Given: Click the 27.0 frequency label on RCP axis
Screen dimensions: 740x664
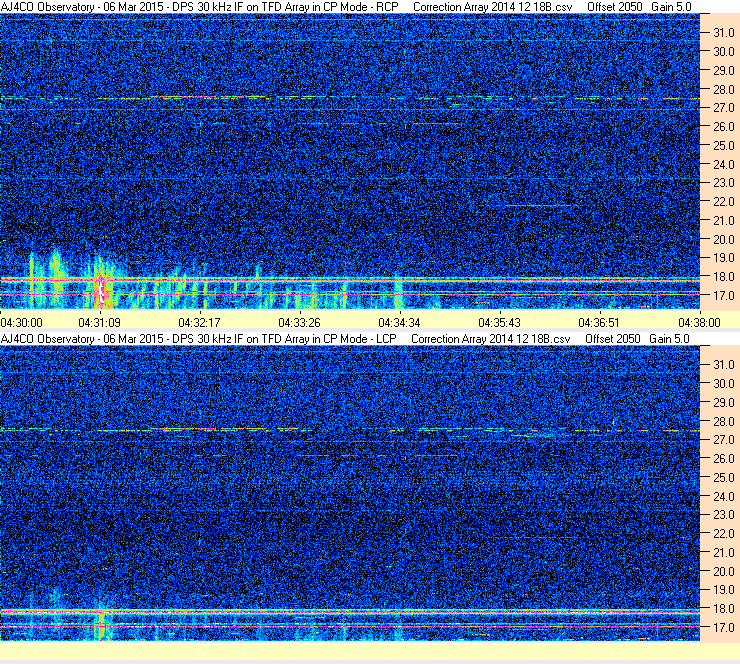Looking at the screenshot, I should (x=723, y=108).
